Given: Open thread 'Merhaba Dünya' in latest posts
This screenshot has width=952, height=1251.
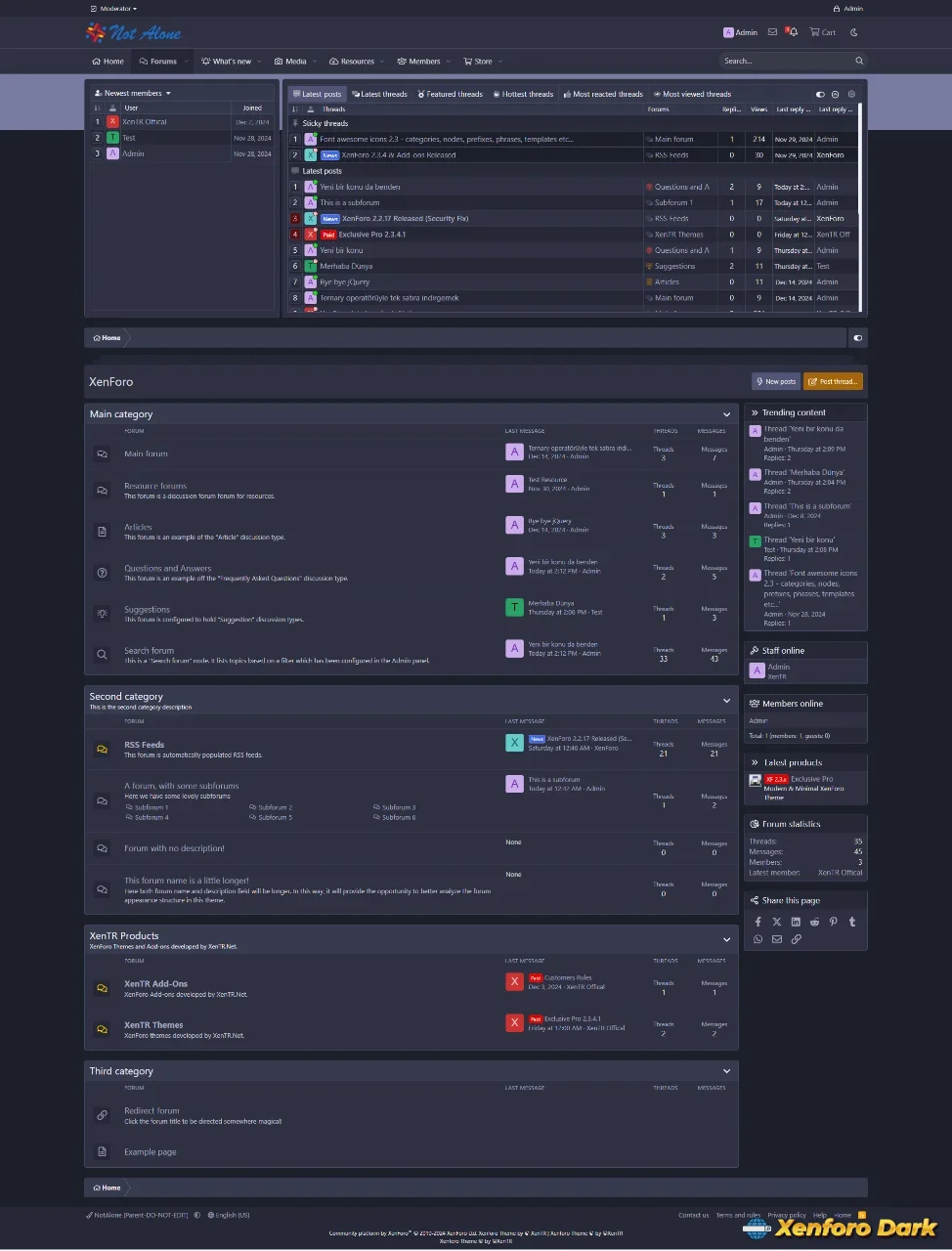Looking at the screenshot, I should coord(346,266).
